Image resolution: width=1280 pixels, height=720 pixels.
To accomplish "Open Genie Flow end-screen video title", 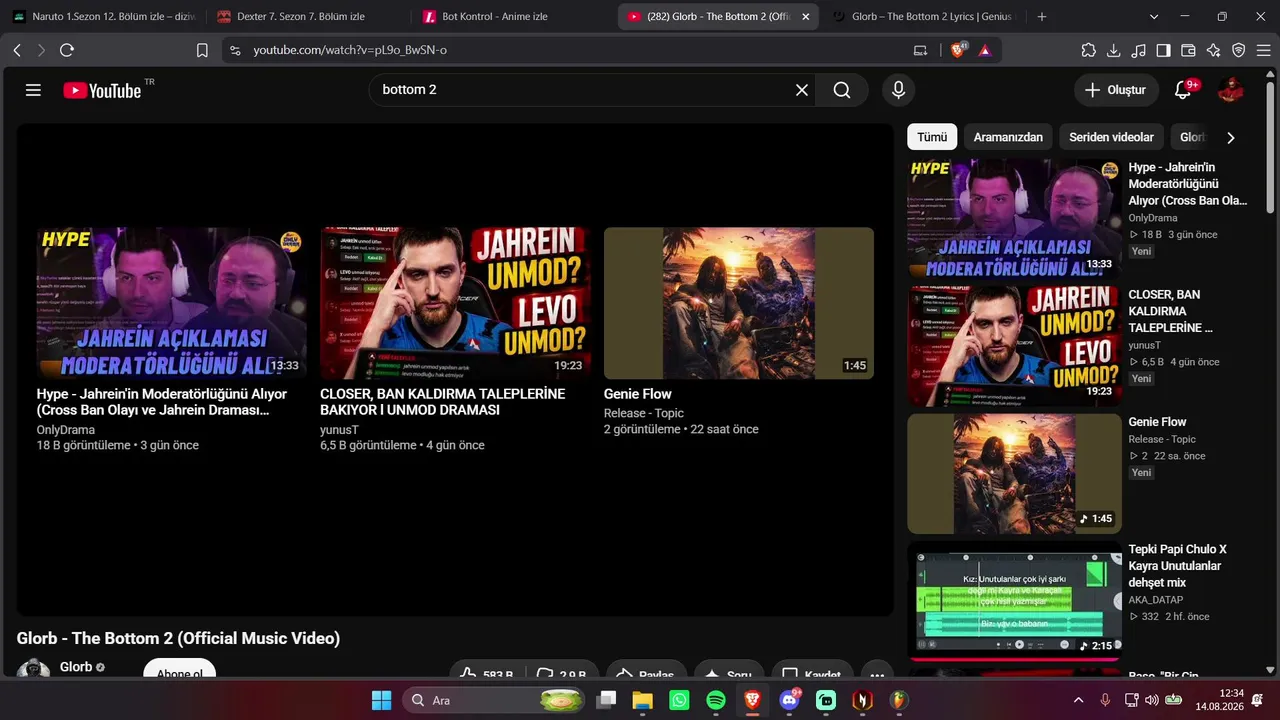I will [638, 394].
